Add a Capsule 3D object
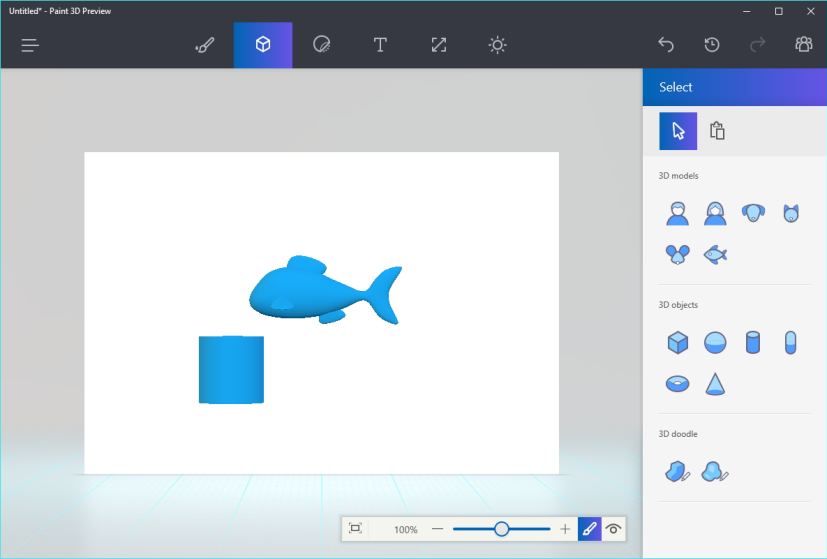 (x=790, y=342)
